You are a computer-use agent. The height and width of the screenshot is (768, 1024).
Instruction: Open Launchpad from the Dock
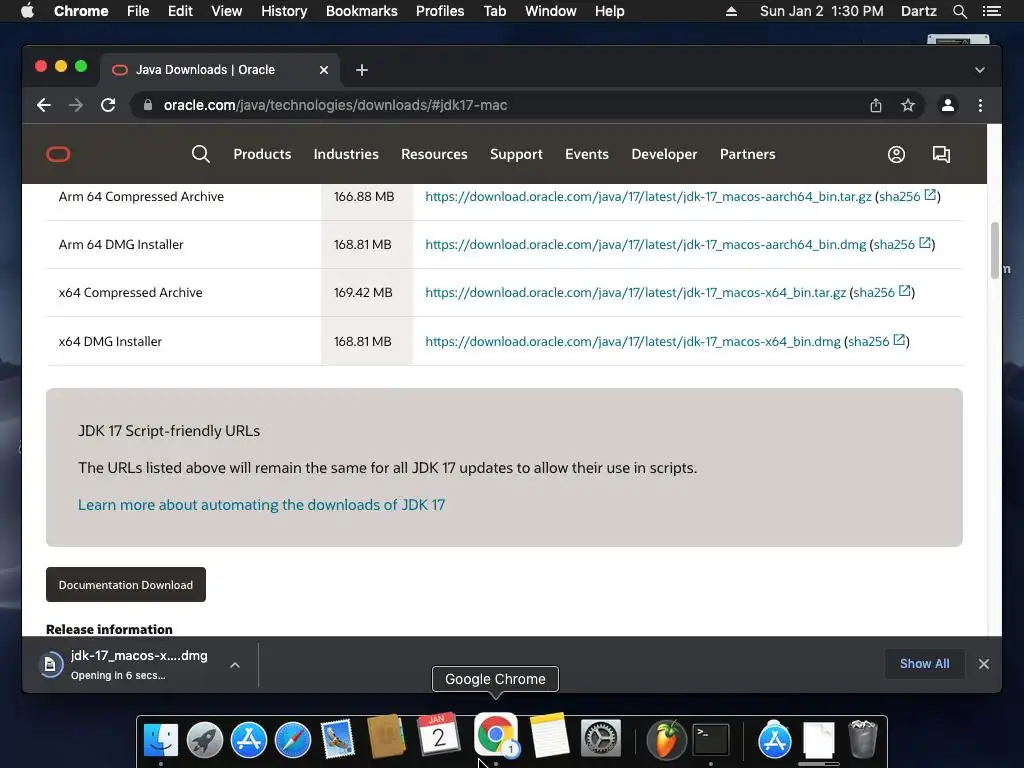[x=205, y=739]
